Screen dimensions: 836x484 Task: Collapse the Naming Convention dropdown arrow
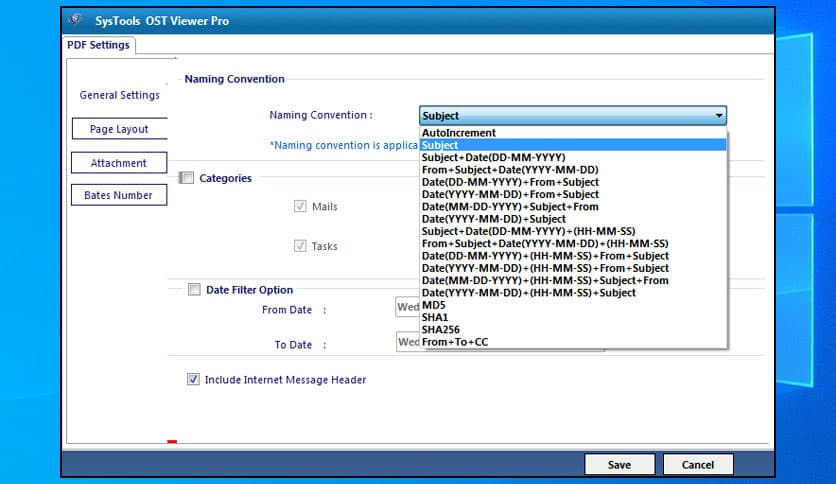719,116
